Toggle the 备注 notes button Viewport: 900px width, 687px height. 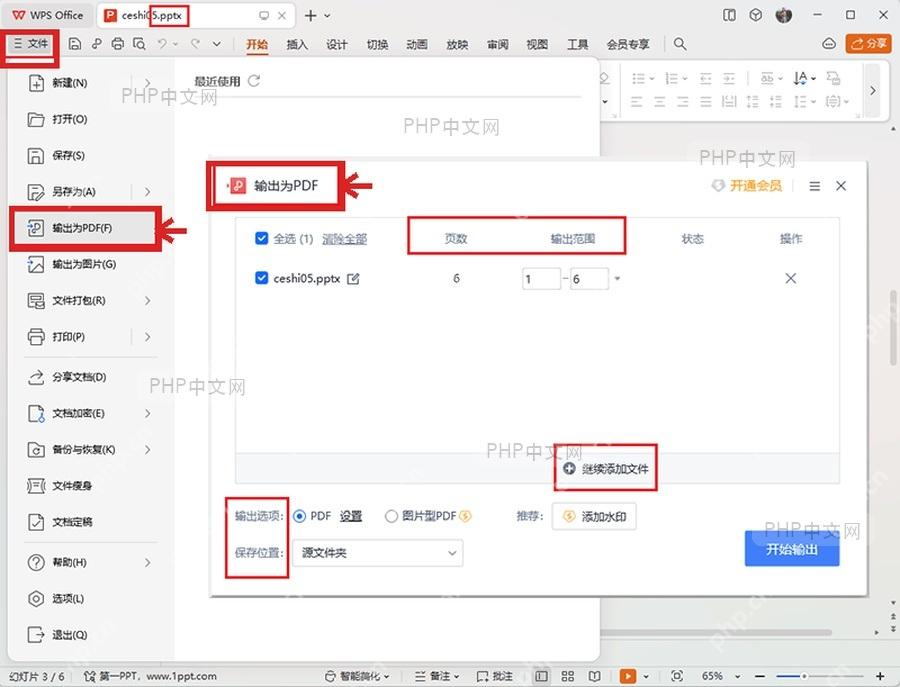437,676
